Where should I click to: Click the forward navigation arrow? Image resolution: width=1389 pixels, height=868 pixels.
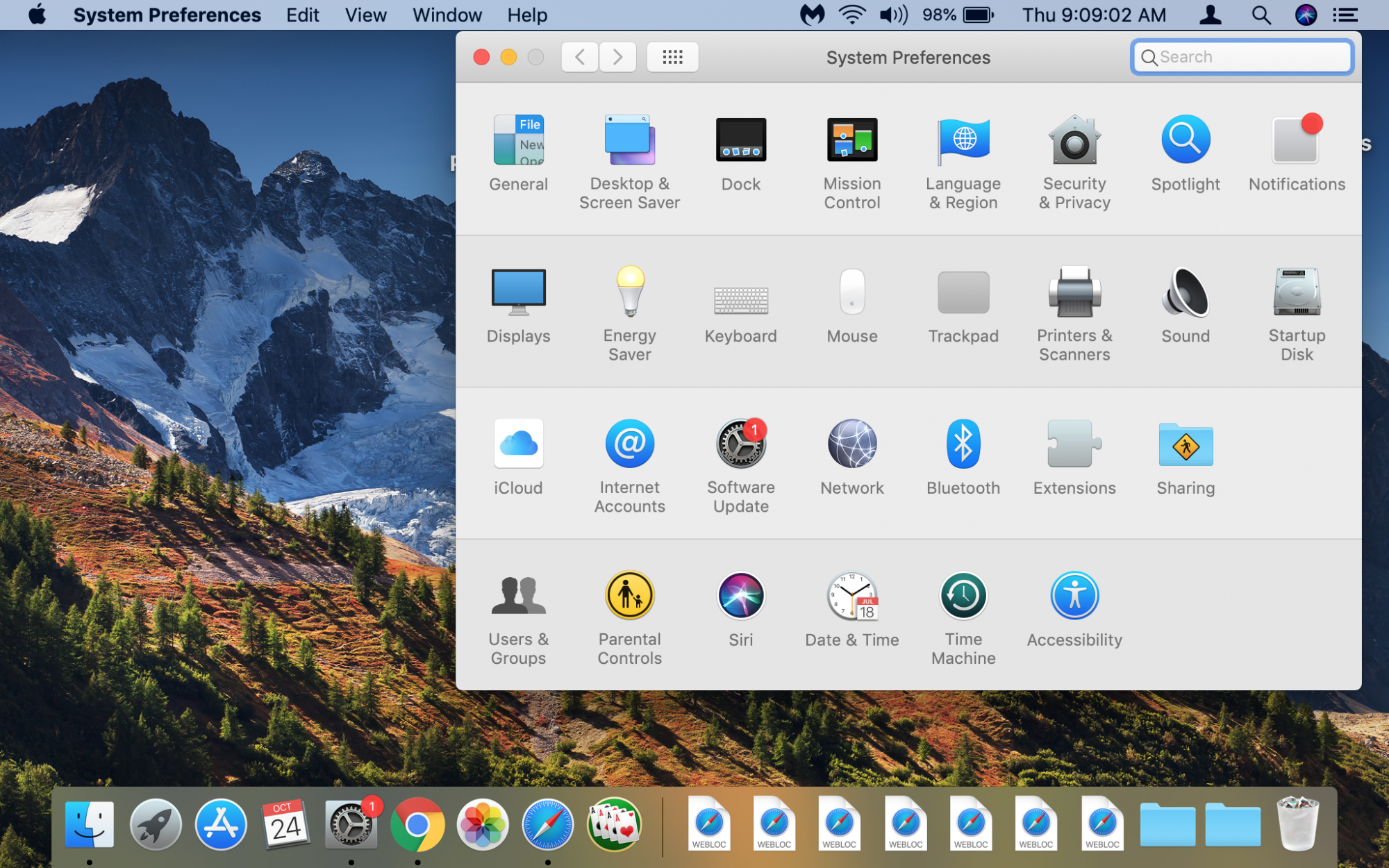(617, 57)
